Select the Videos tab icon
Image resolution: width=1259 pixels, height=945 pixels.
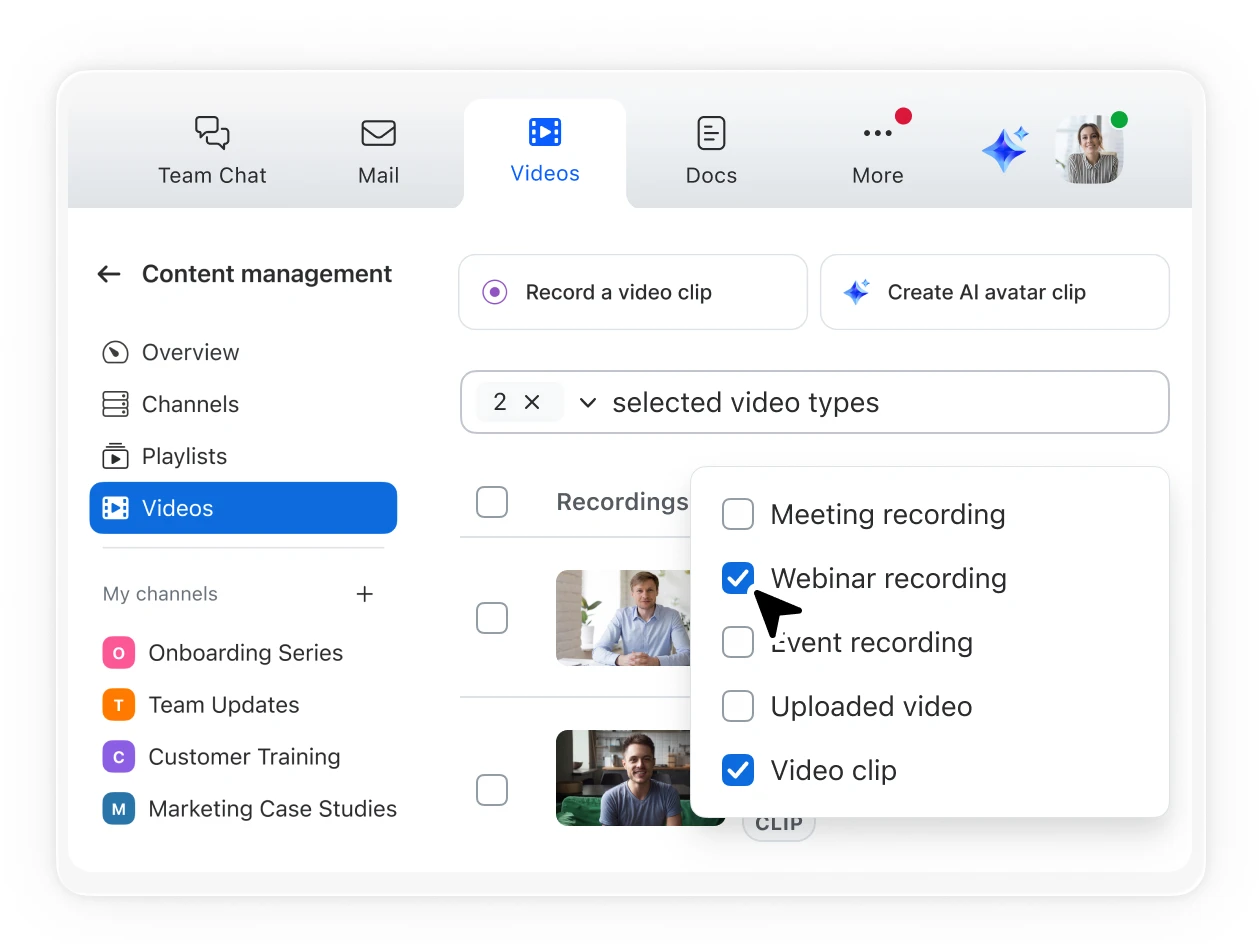[x=544, y=130]
